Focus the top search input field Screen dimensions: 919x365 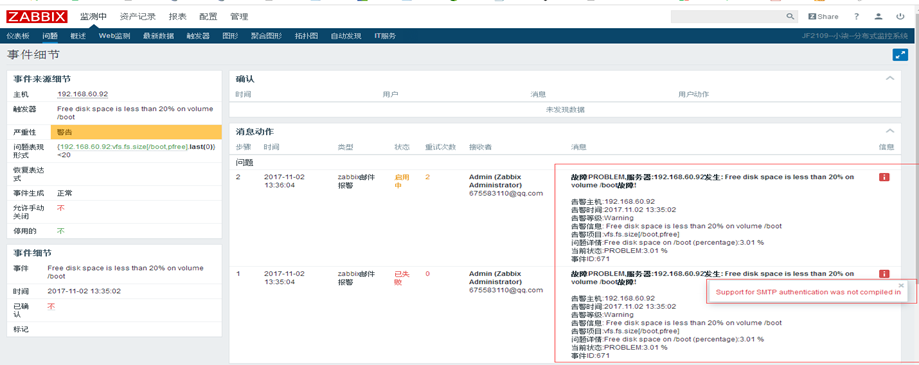(x=728, y=16)
